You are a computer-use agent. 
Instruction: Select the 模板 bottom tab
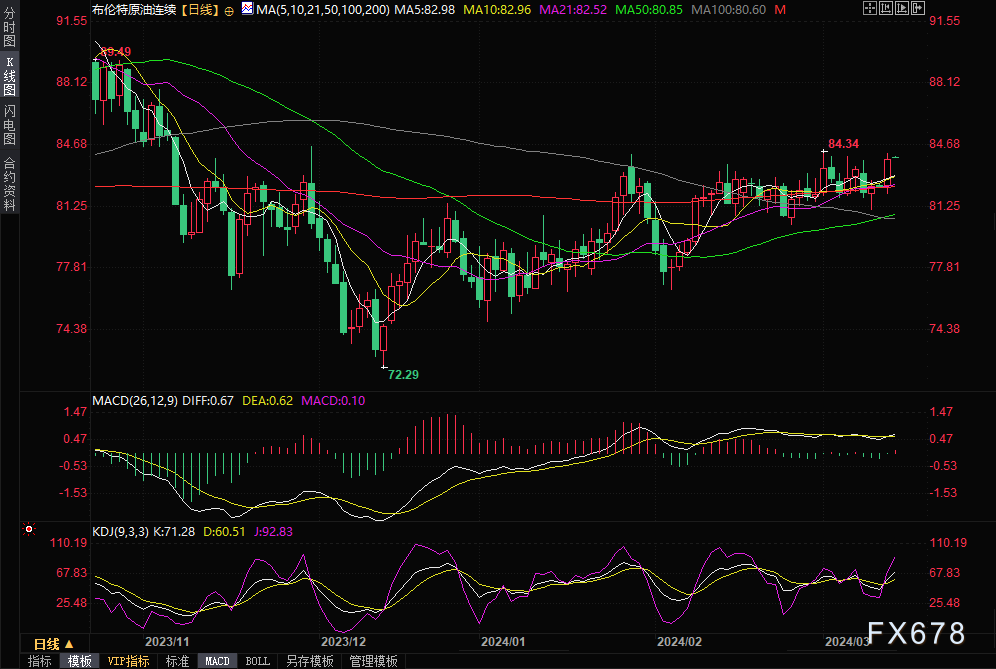(x=80, y=661)
